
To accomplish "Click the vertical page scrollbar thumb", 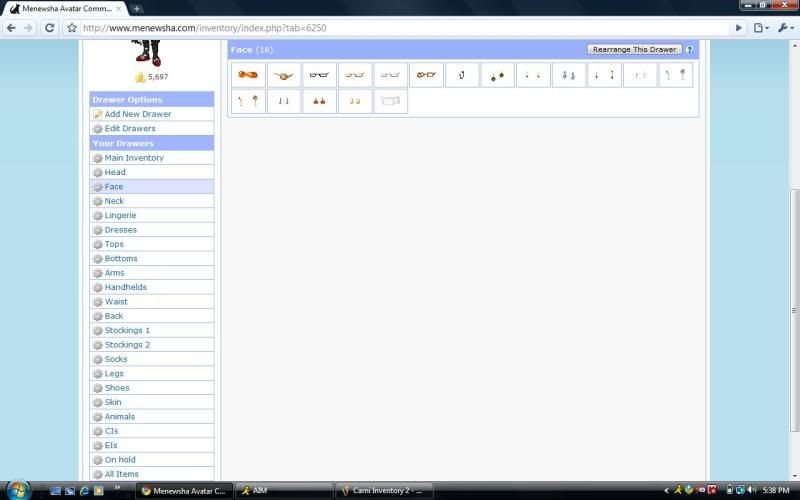I will tap(794, 310).
